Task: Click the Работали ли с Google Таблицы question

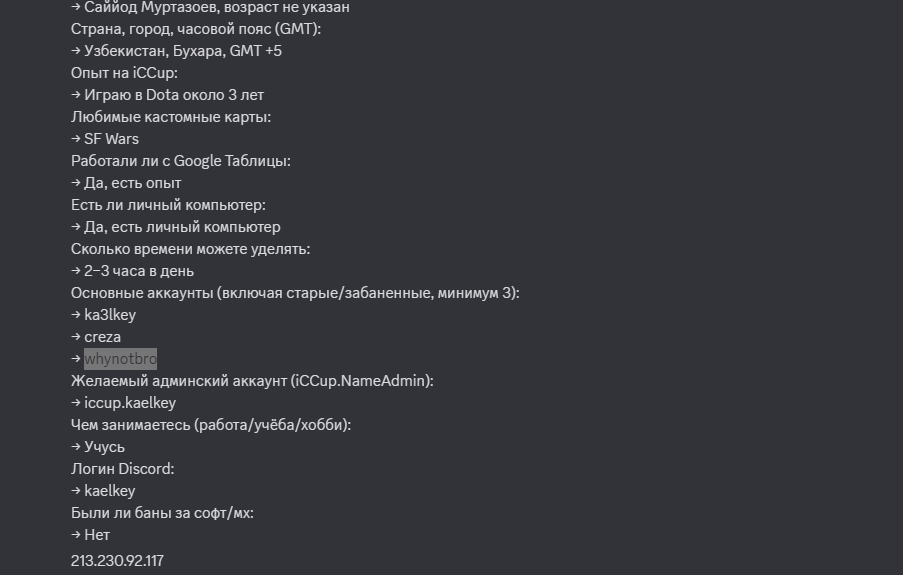Action: click(x=181, y=161)
